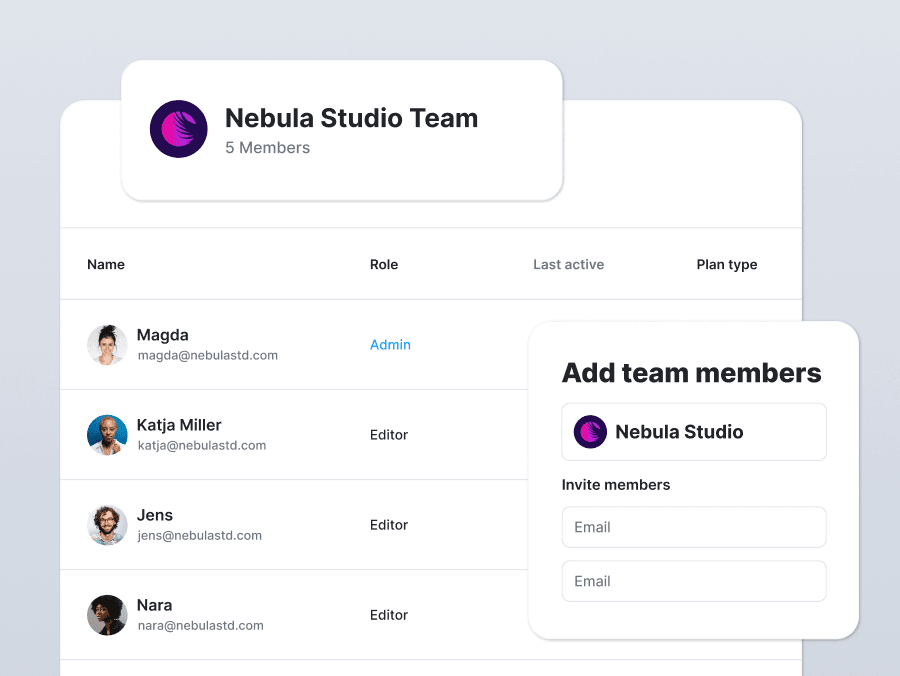This screenshot has height=676, width=900.
Task: Click the 5 Members count text
Action: tap(267, 148)
